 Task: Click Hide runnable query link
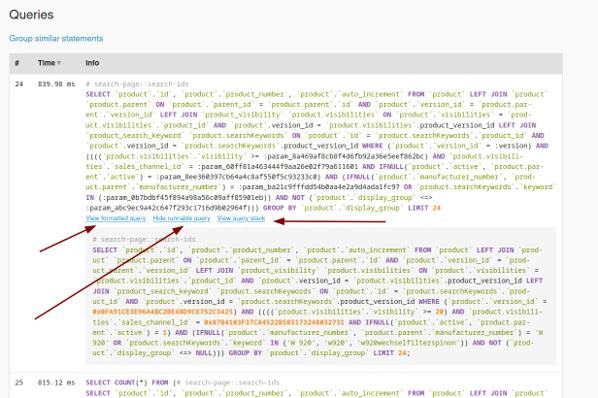coord(182,218)
